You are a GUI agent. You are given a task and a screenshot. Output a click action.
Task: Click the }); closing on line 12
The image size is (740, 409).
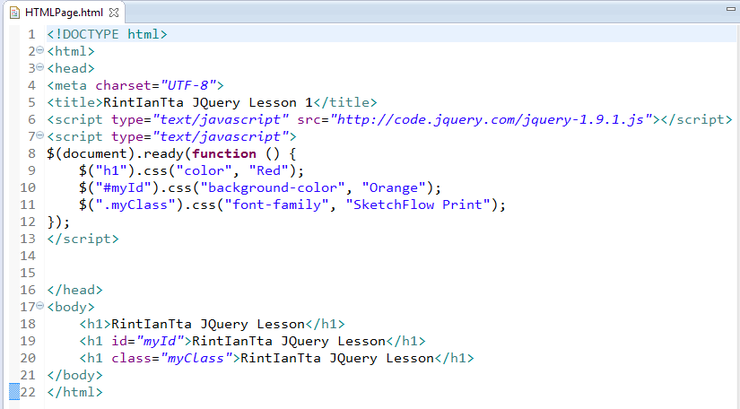[59, 222]
